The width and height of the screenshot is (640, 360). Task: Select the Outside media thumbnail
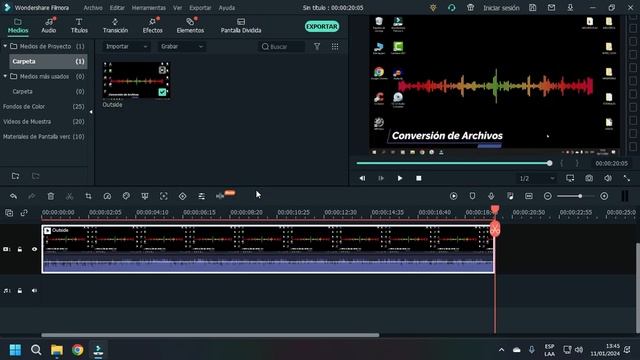[x=136, y=80]
